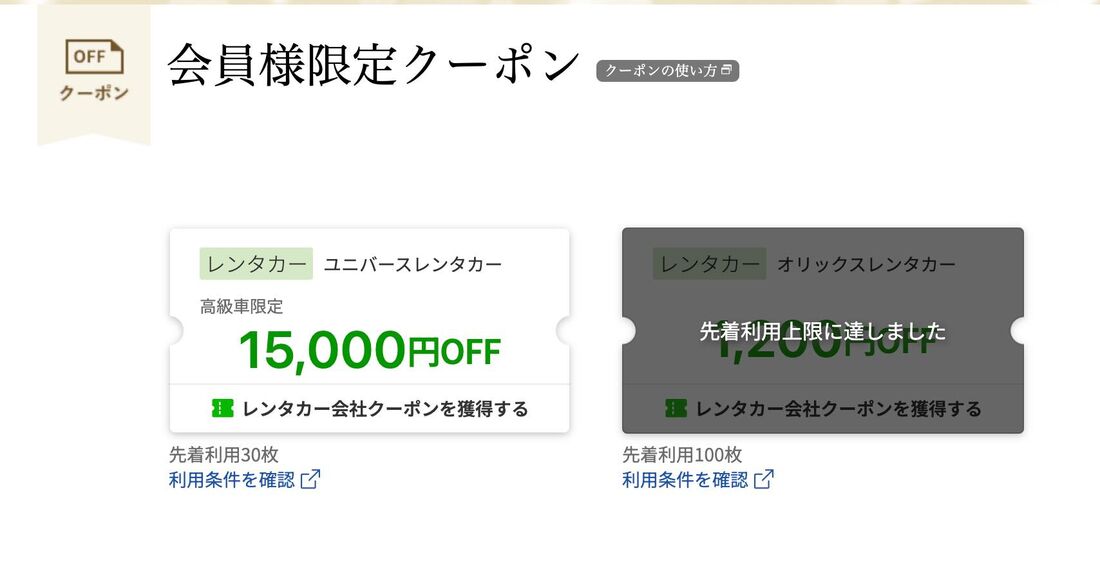Open 利用条件を確認 link under Universe coupon
Image resolution: width=1100 pixels, height=580 pixels.
click(x=232, y=480)
